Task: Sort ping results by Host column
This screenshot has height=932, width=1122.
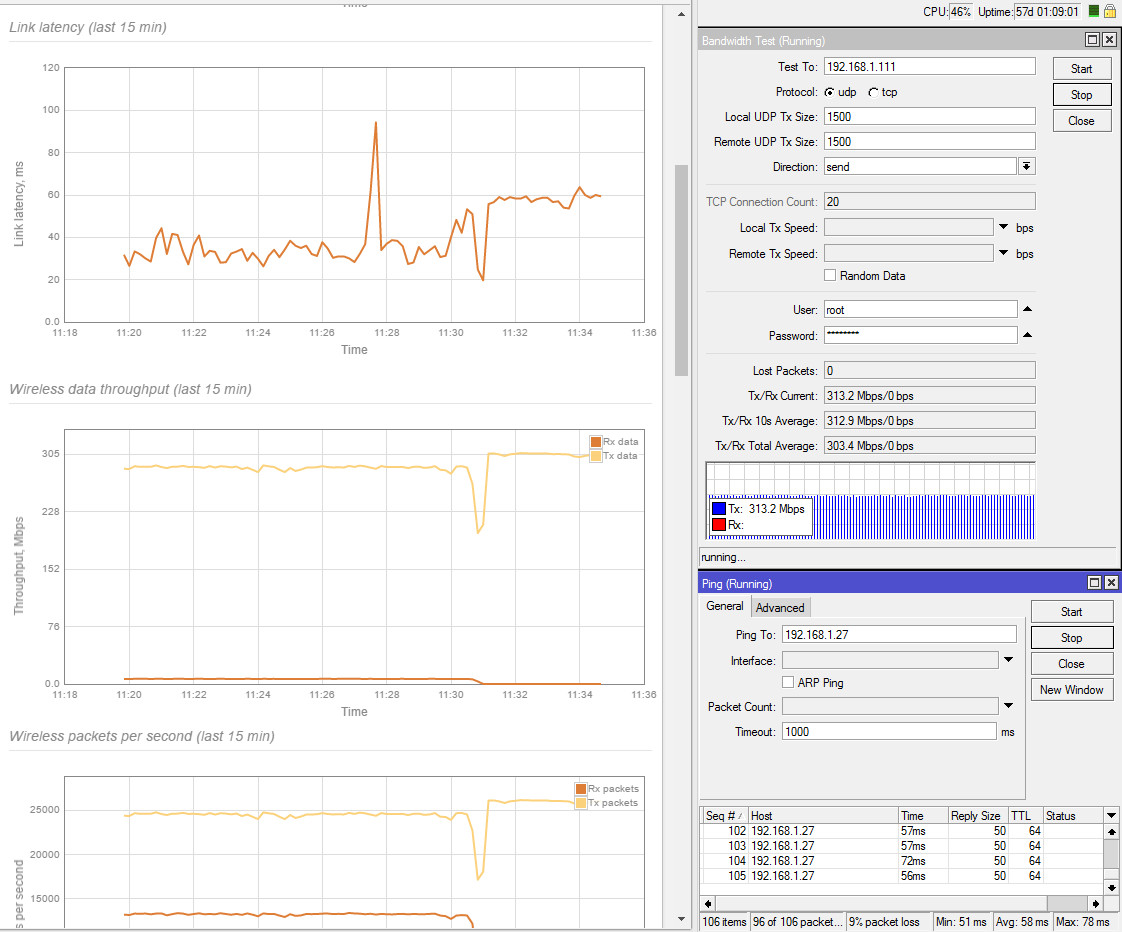Action: click(x=823, y=815)
